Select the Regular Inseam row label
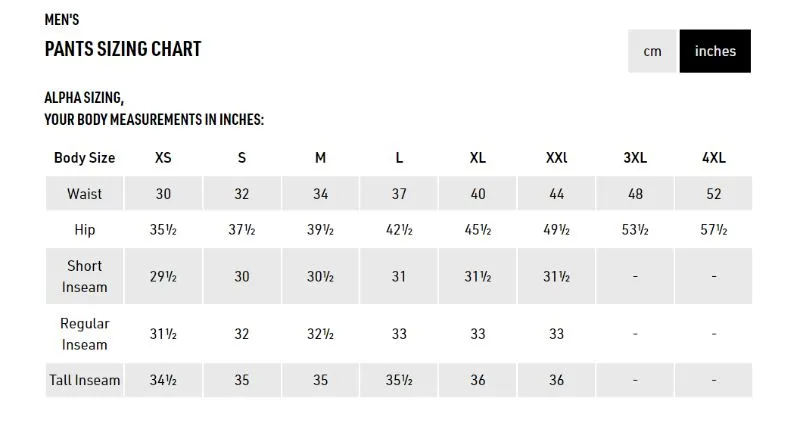Screen dimensions: 800x423 click(85, 334)
